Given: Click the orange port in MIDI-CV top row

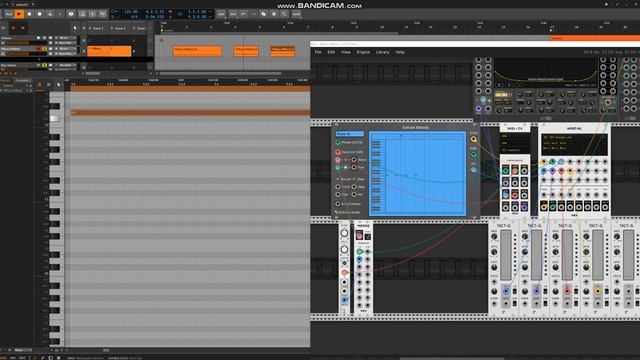Looking at the screenshot, I should pyautogui.click(x=515, y=170).
